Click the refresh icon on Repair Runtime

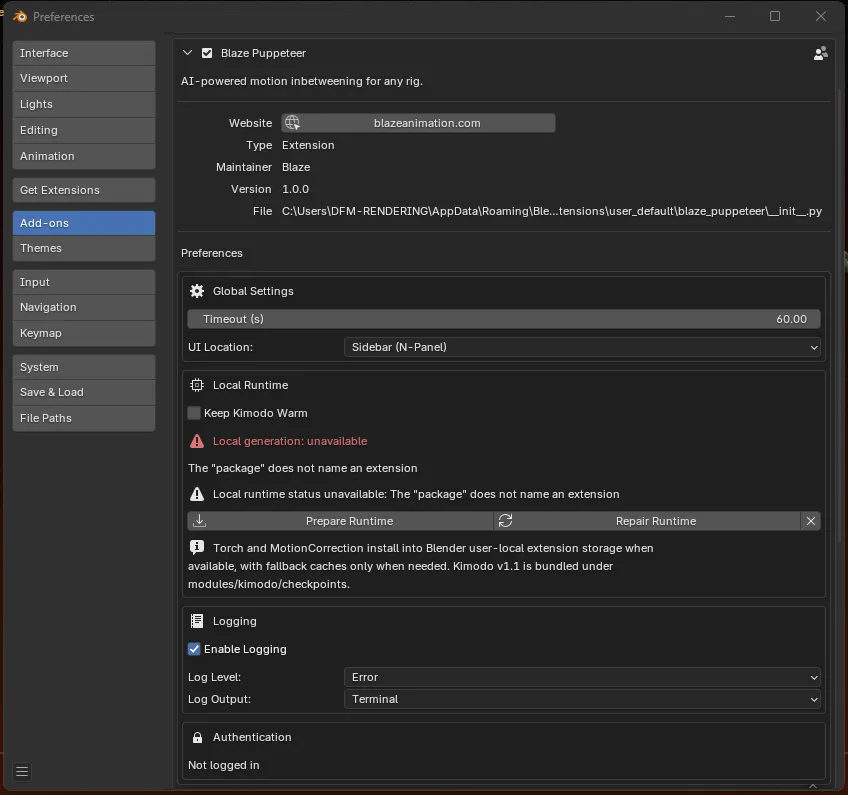[x=505, y=521]
